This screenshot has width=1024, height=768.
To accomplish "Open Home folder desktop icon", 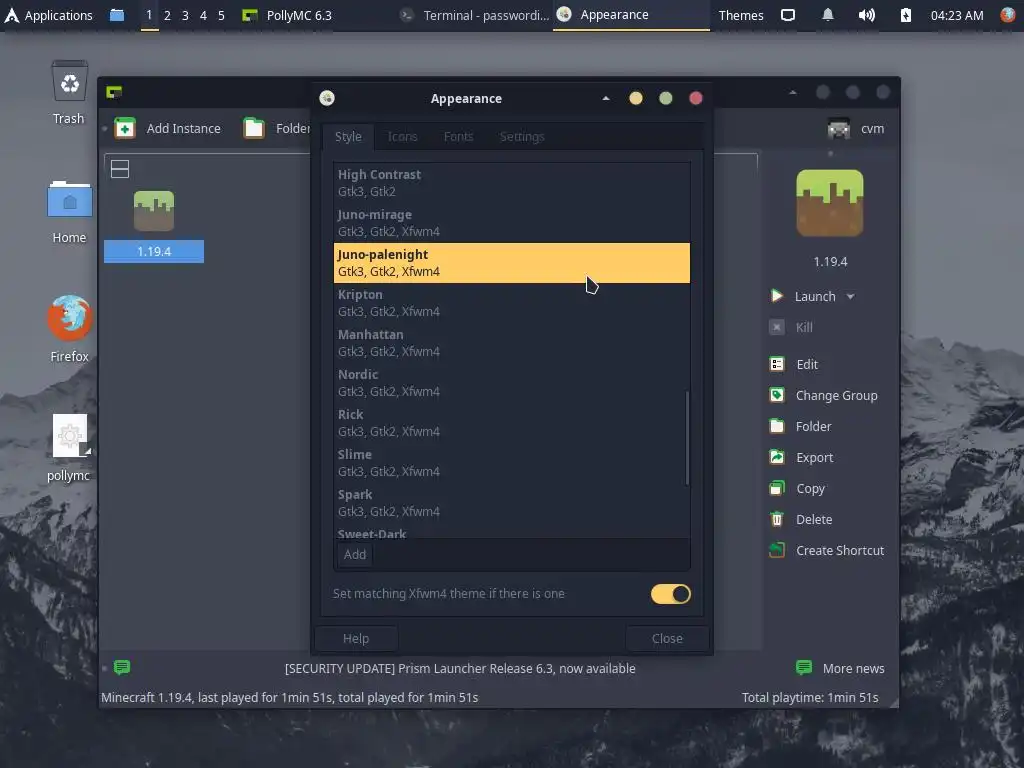I will 69,200.
